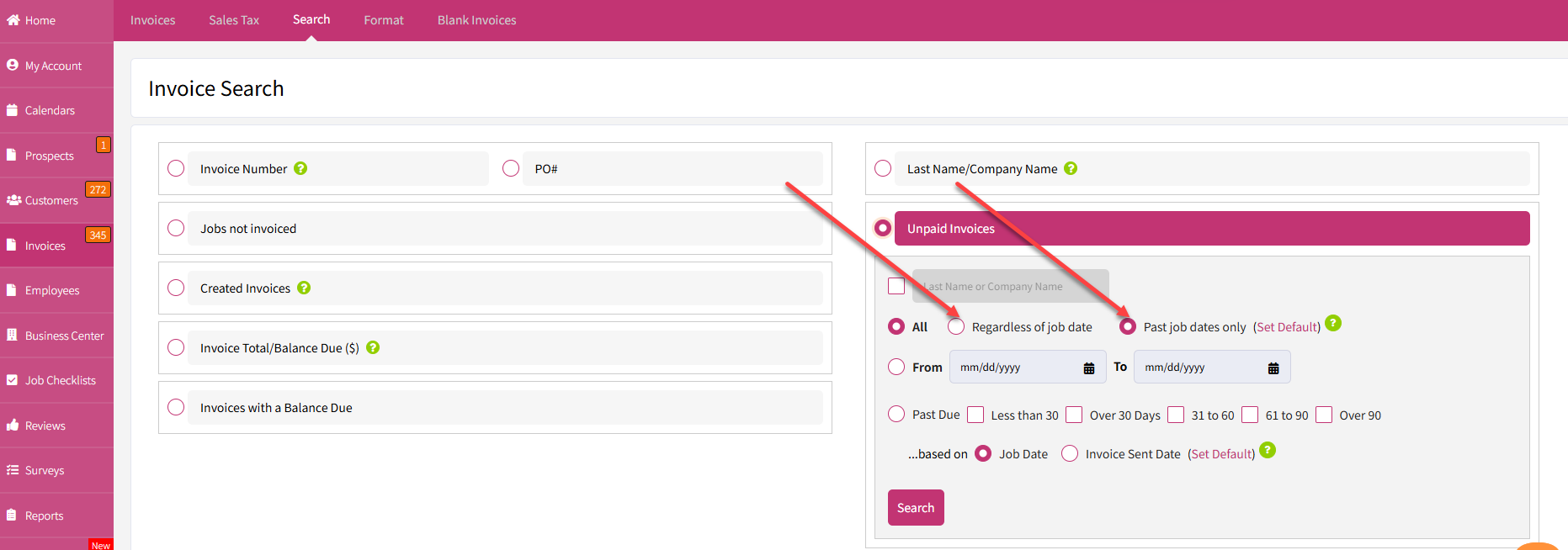Click the Business Center building icon
Viewport: 1568px width, 550px height.
point(12,335)
